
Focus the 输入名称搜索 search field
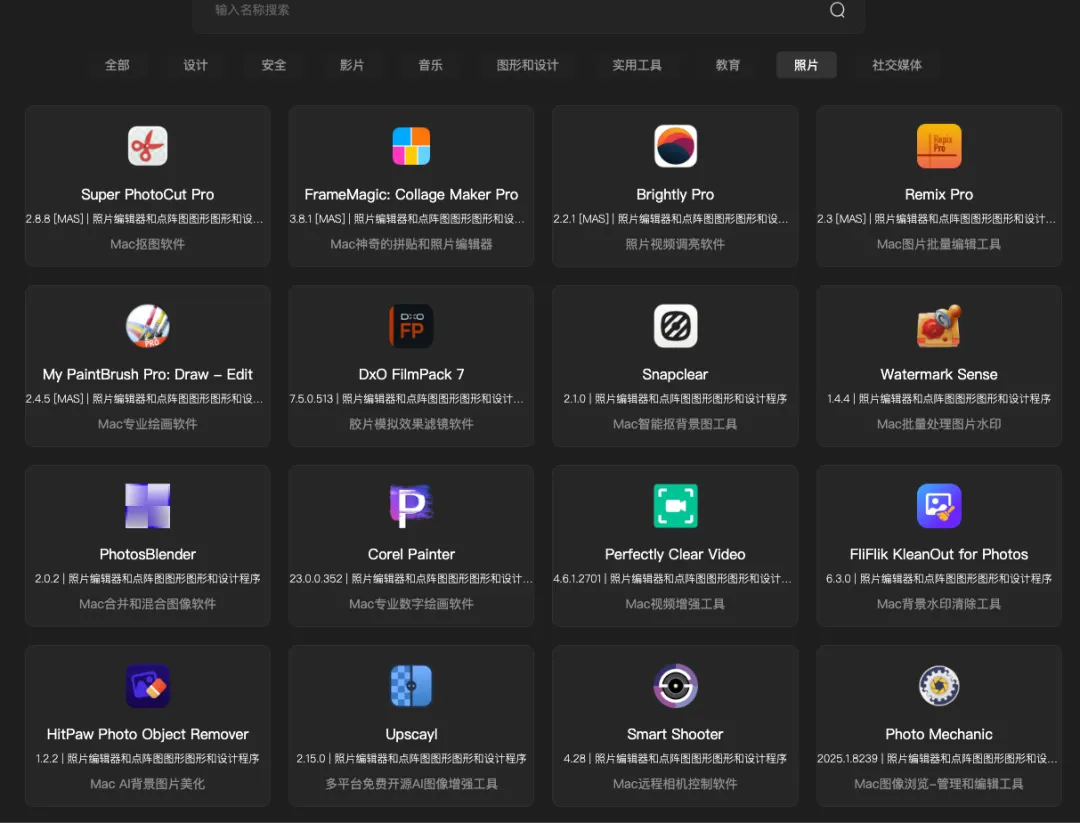pyautogui.click(x=528, y=11)
